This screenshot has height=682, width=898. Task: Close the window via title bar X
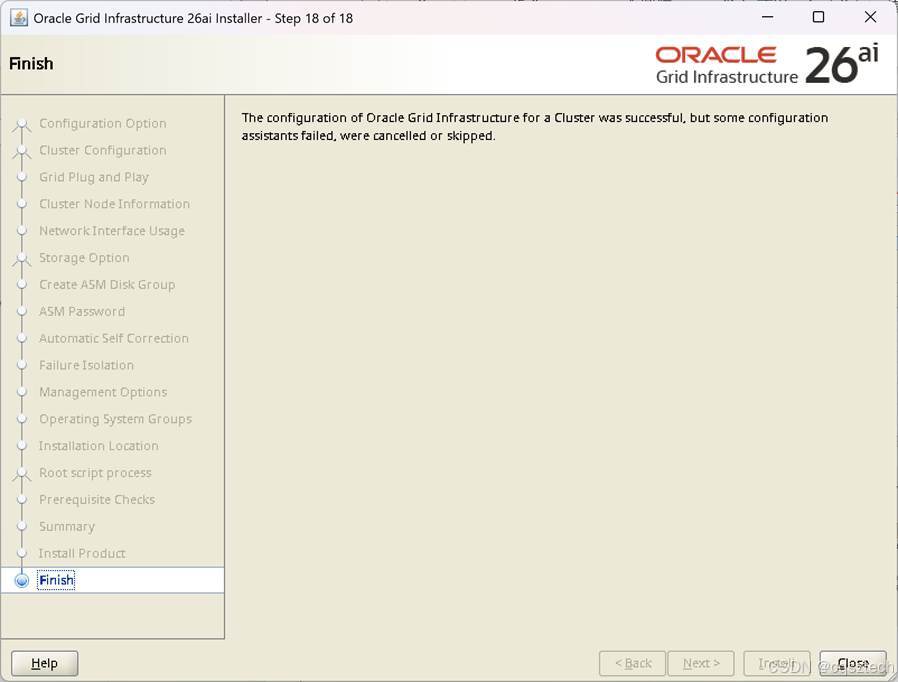click(x=870, y=17)
